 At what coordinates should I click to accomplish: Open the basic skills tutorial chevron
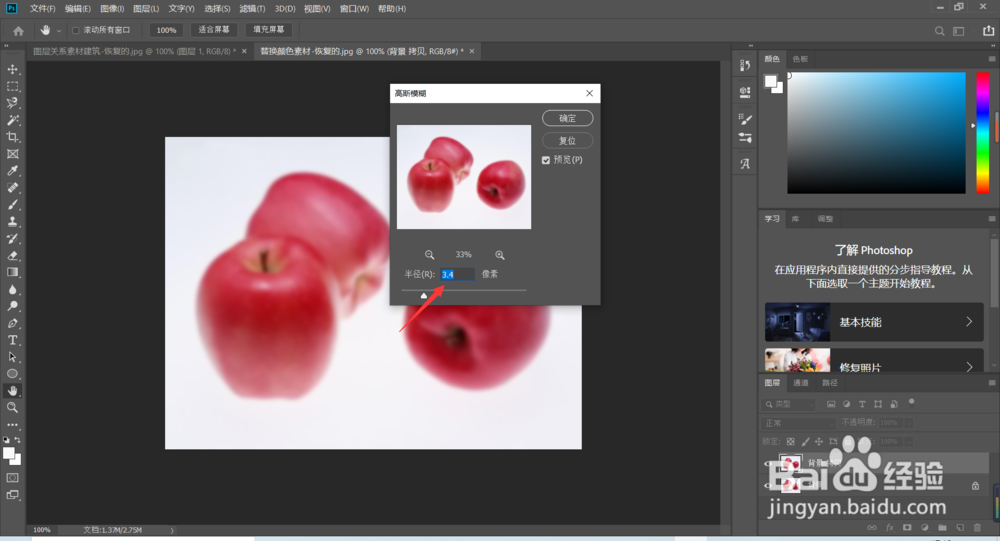coord(969,322)
